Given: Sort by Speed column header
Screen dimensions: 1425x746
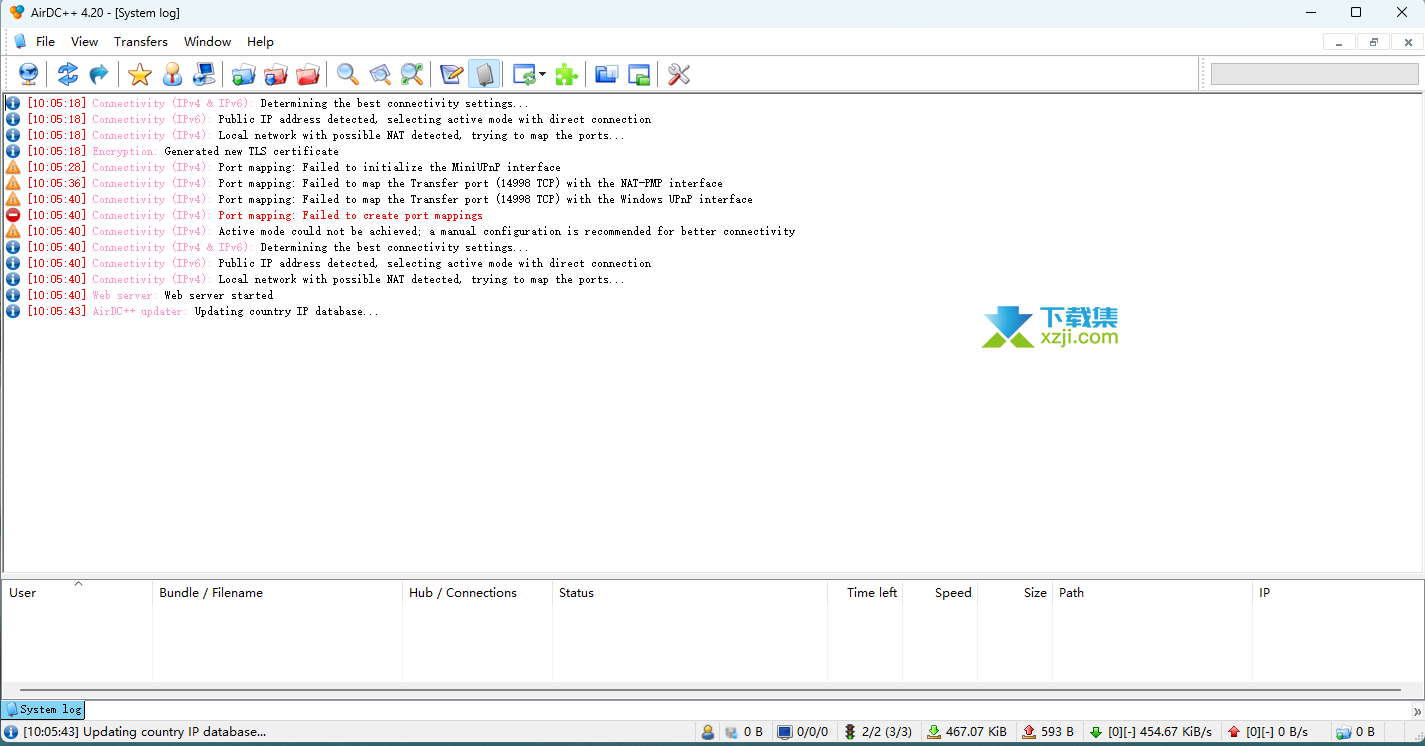Looking at the screenshot, I should coord(940,593).
